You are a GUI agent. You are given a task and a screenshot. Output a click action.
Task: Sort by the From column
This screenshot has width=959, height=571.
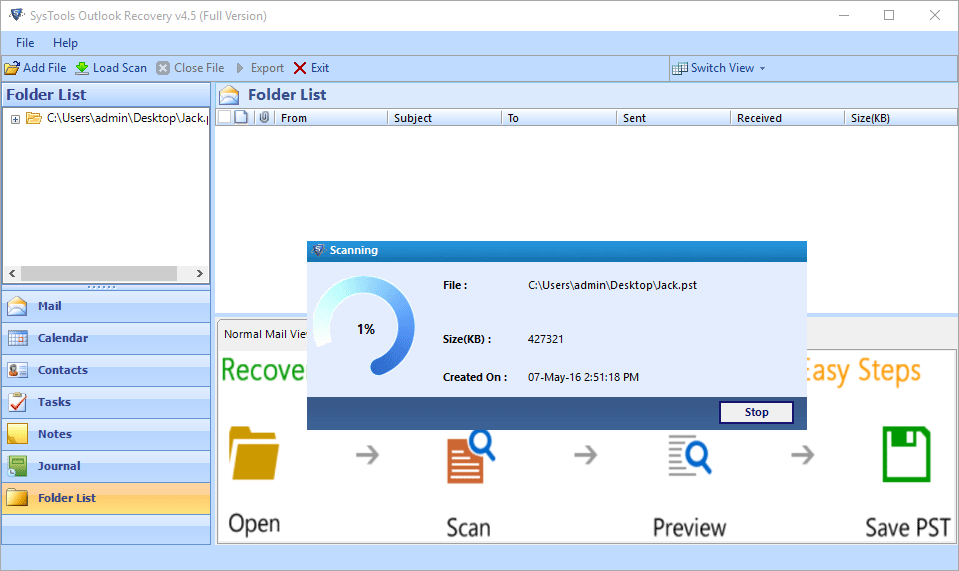click(331, 118)
